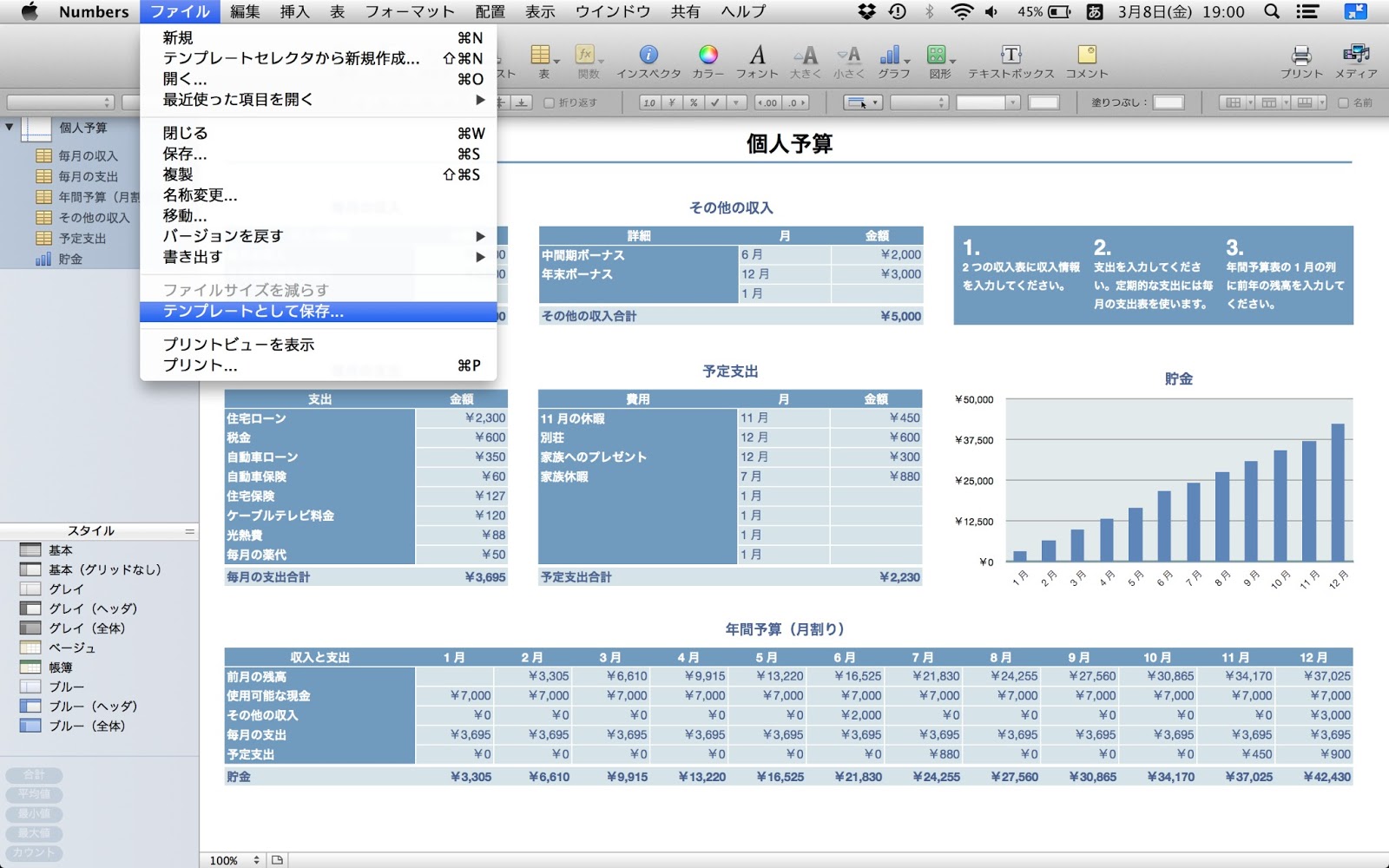
Task: Toggle the 名前 checkbox in format bar
Action: pyautogui.click(x=1343, y=102)
